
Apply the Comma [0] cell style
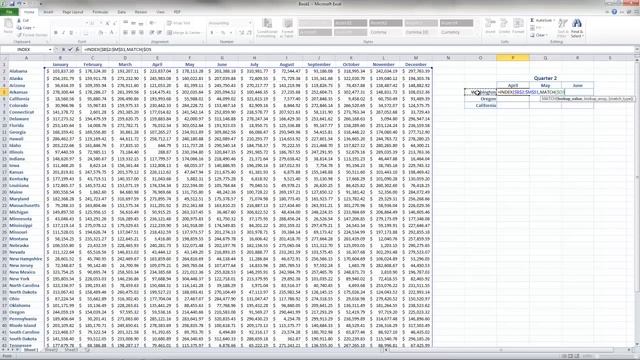(421, 32)
